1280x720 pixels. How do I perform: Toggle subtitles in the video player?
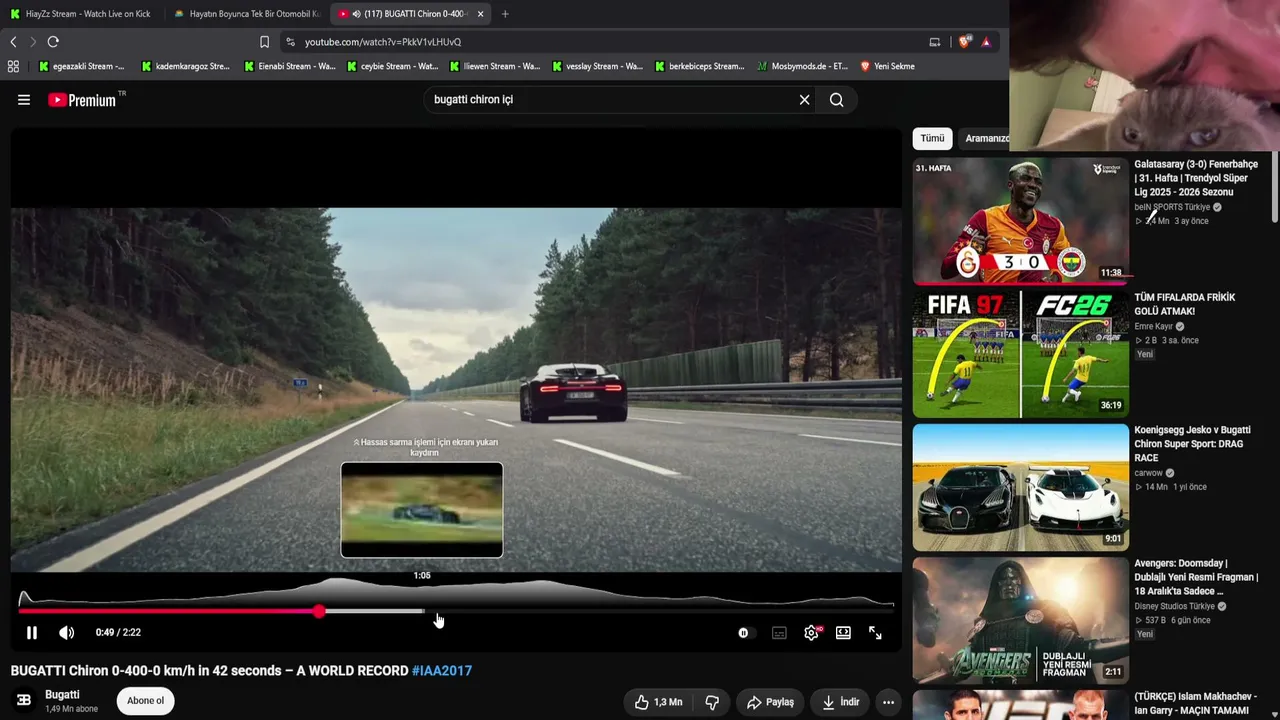pyautogui.click(x=779, y=633)
